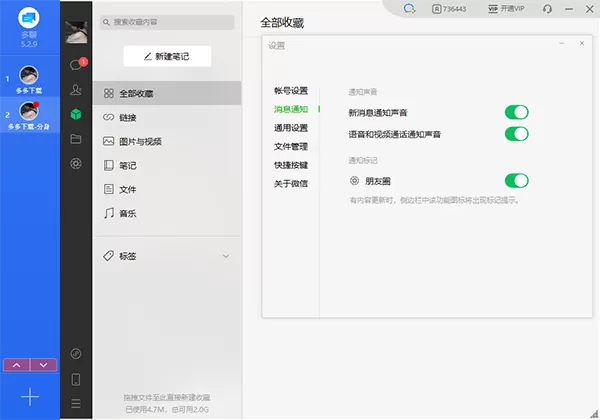The image size is (600, 420).
Task: Open the hamburger menu icon
Action: click(76, 403)
